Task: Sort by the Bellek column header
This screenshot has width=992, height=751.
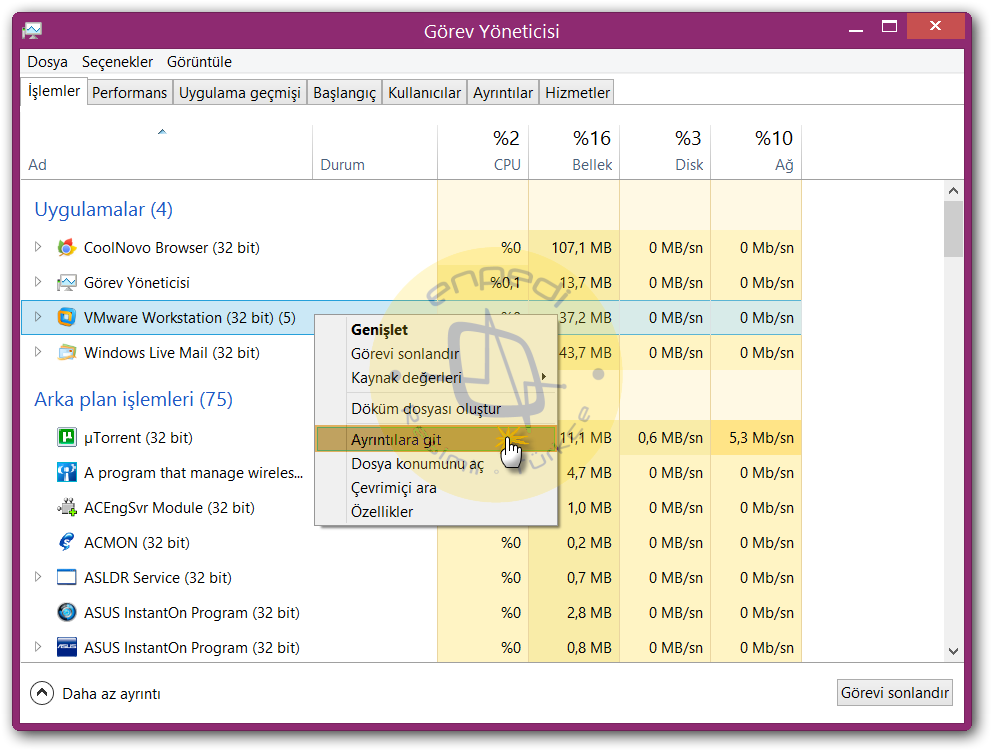Action: 574,152
